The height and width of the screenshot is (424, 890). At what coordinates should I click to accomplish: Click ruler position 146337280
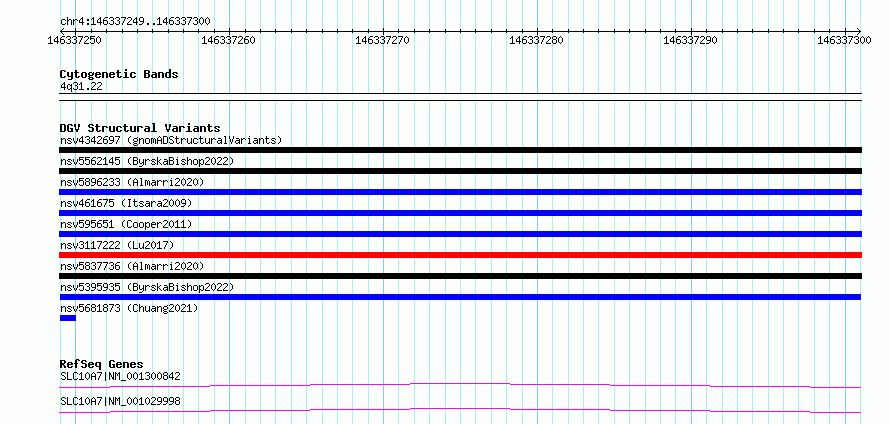tap(537, 40)
